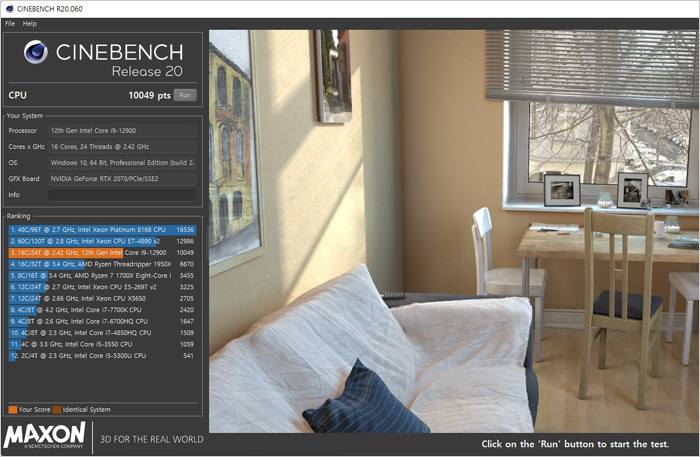The width and height of the screenshot is (700, 457).
Task: Click the MAXON logo
Action: [x=44, y=435]
